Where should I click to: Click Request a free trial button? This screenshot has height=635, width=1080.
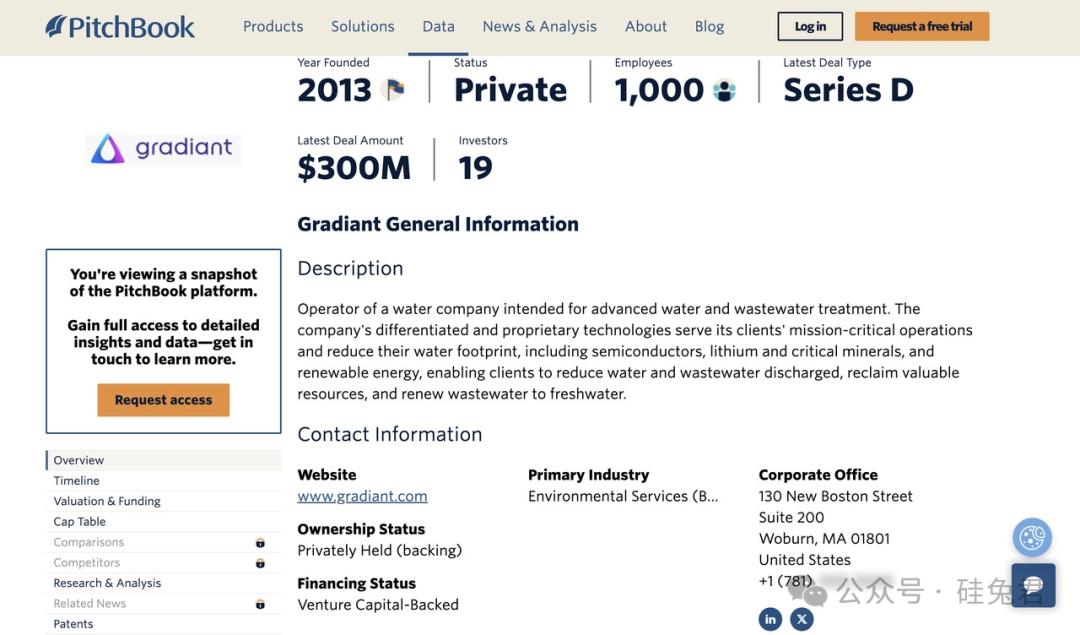[x=921, y=27]
